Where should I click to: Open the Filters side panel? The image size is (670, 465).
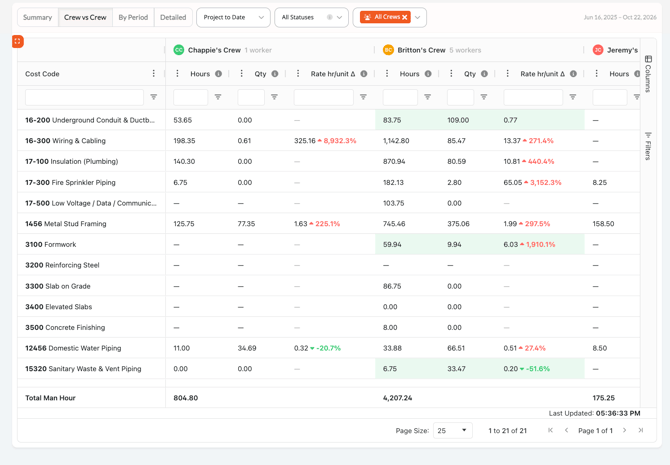tap(648, 146)
